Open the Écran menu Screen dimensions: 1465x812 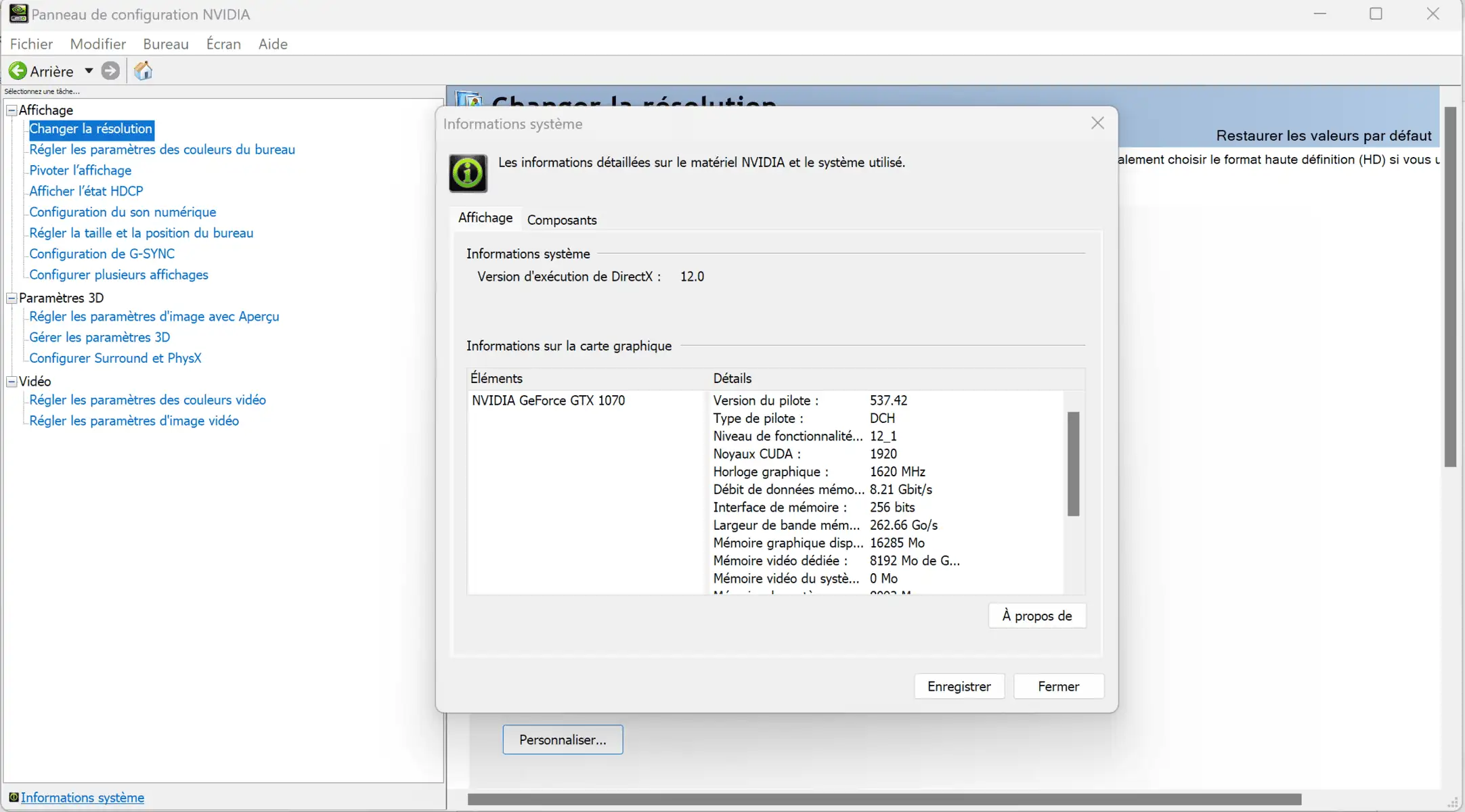point(223,44)
